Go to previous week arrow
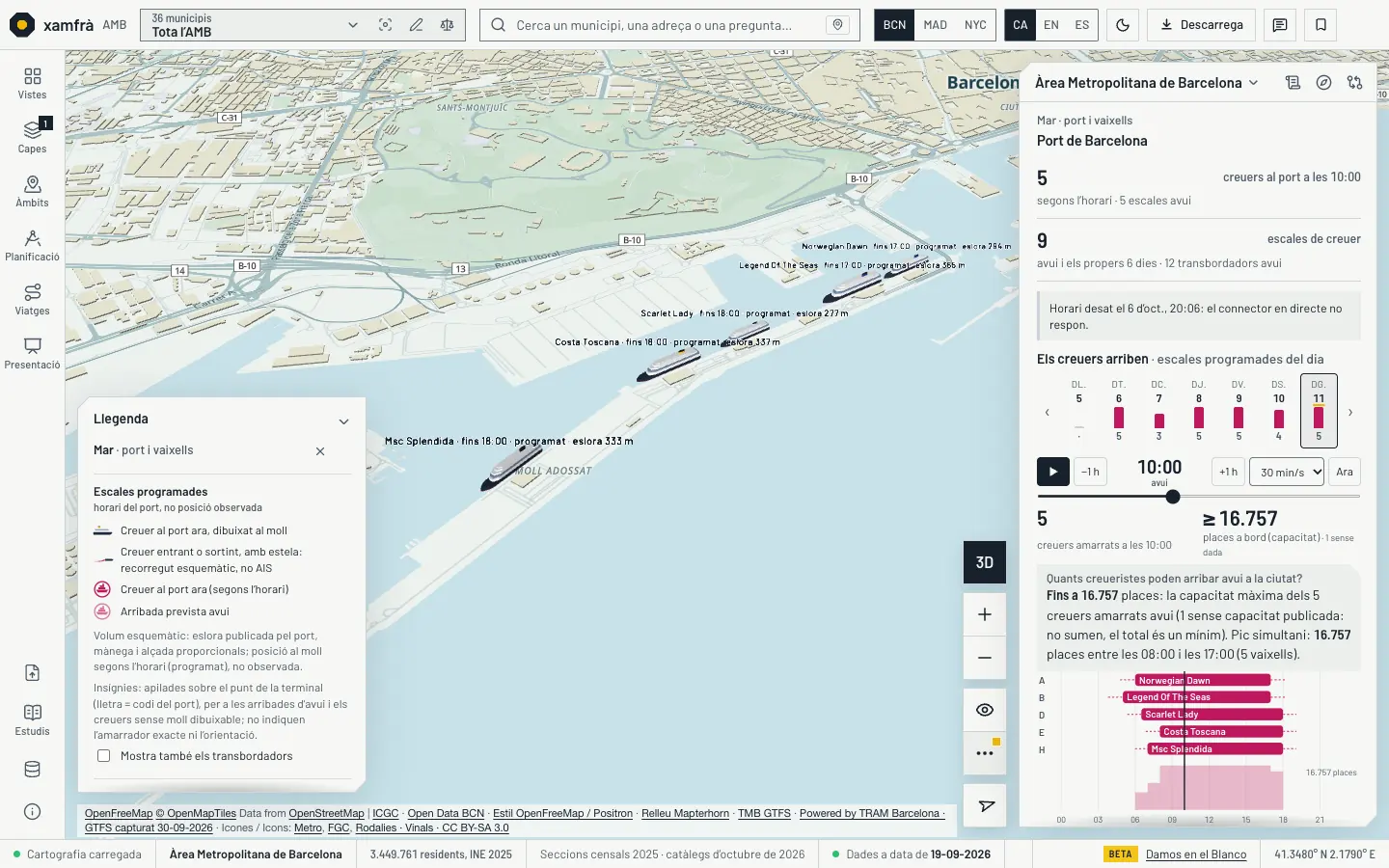 [x=1048, y=413]
